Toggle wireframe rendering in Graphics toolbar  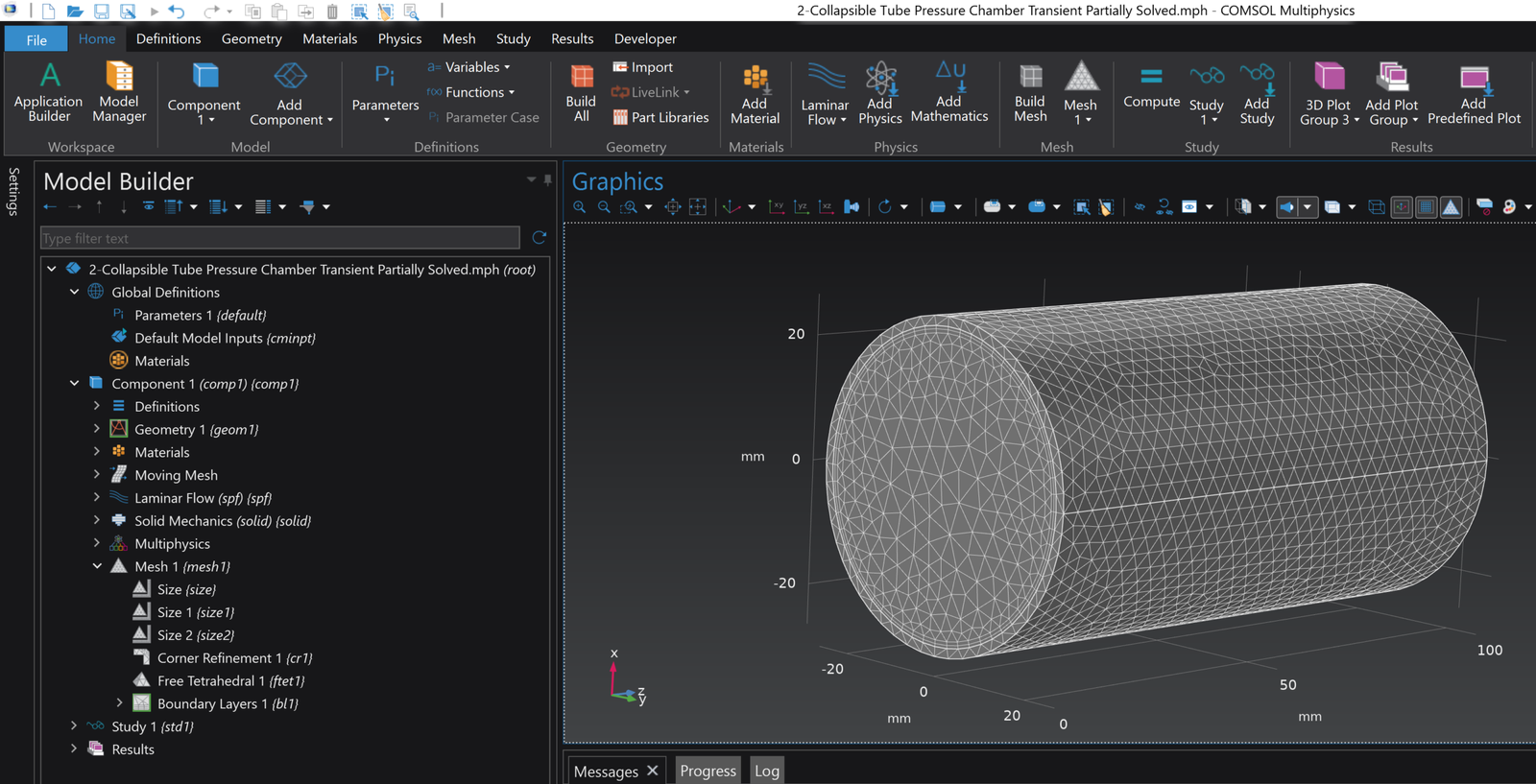(x=1376, y=207)
